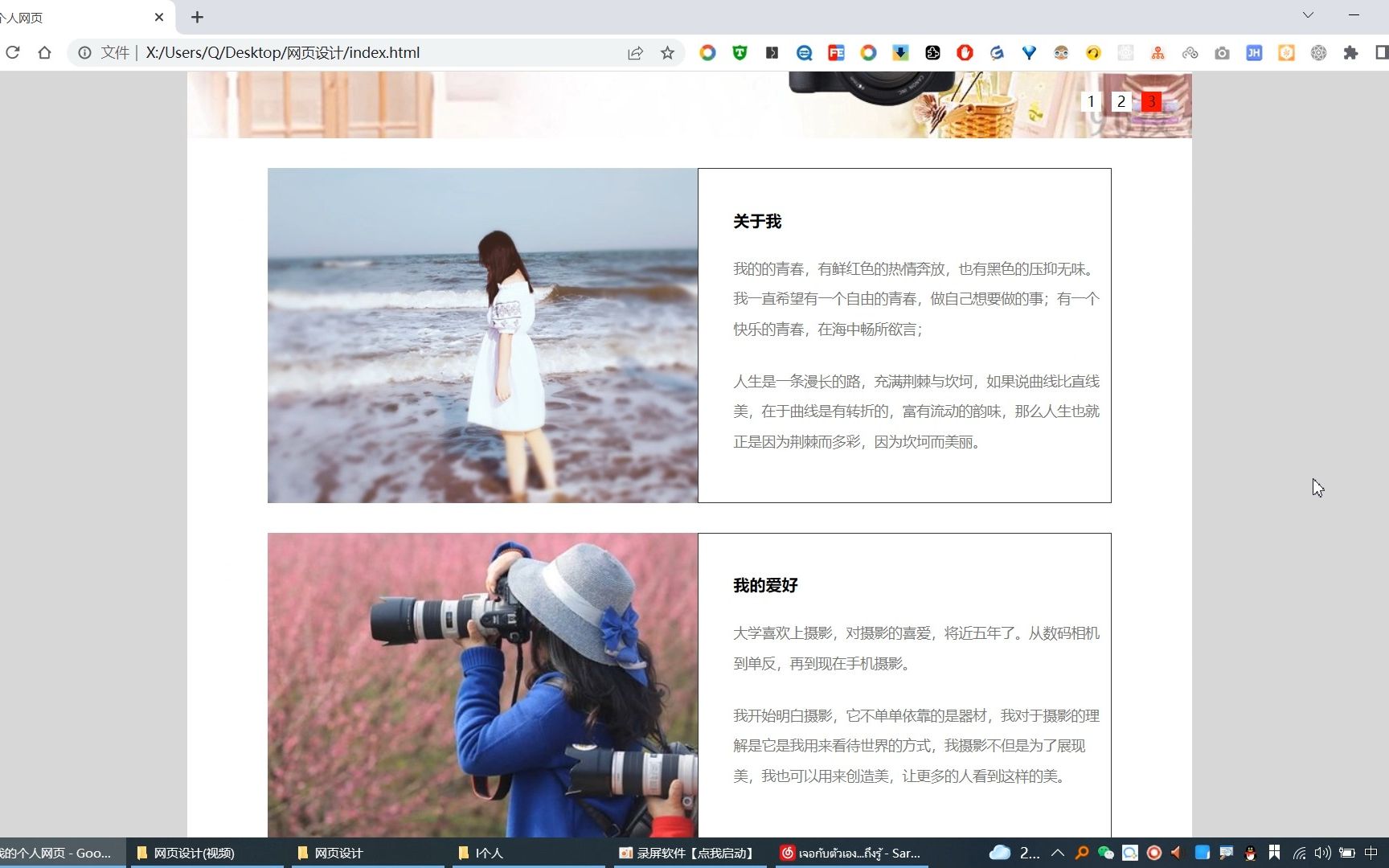
Task: Expand hidden icons in the system tray
Action: pyautogui.click(x=1057, y=854)
